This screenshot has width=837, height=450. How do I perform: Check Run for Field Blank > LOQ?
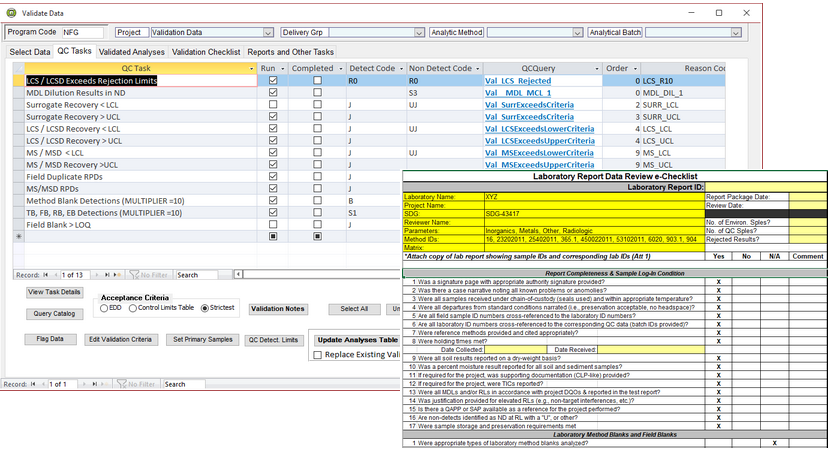tap(273, 225)
